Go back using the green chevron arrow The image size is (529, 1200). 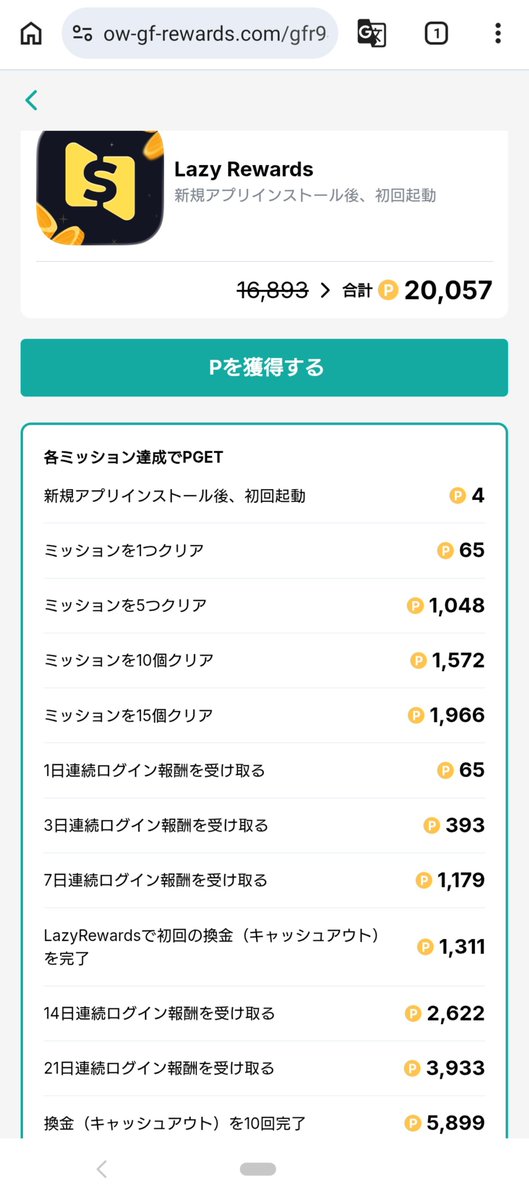tap(31, 100)
